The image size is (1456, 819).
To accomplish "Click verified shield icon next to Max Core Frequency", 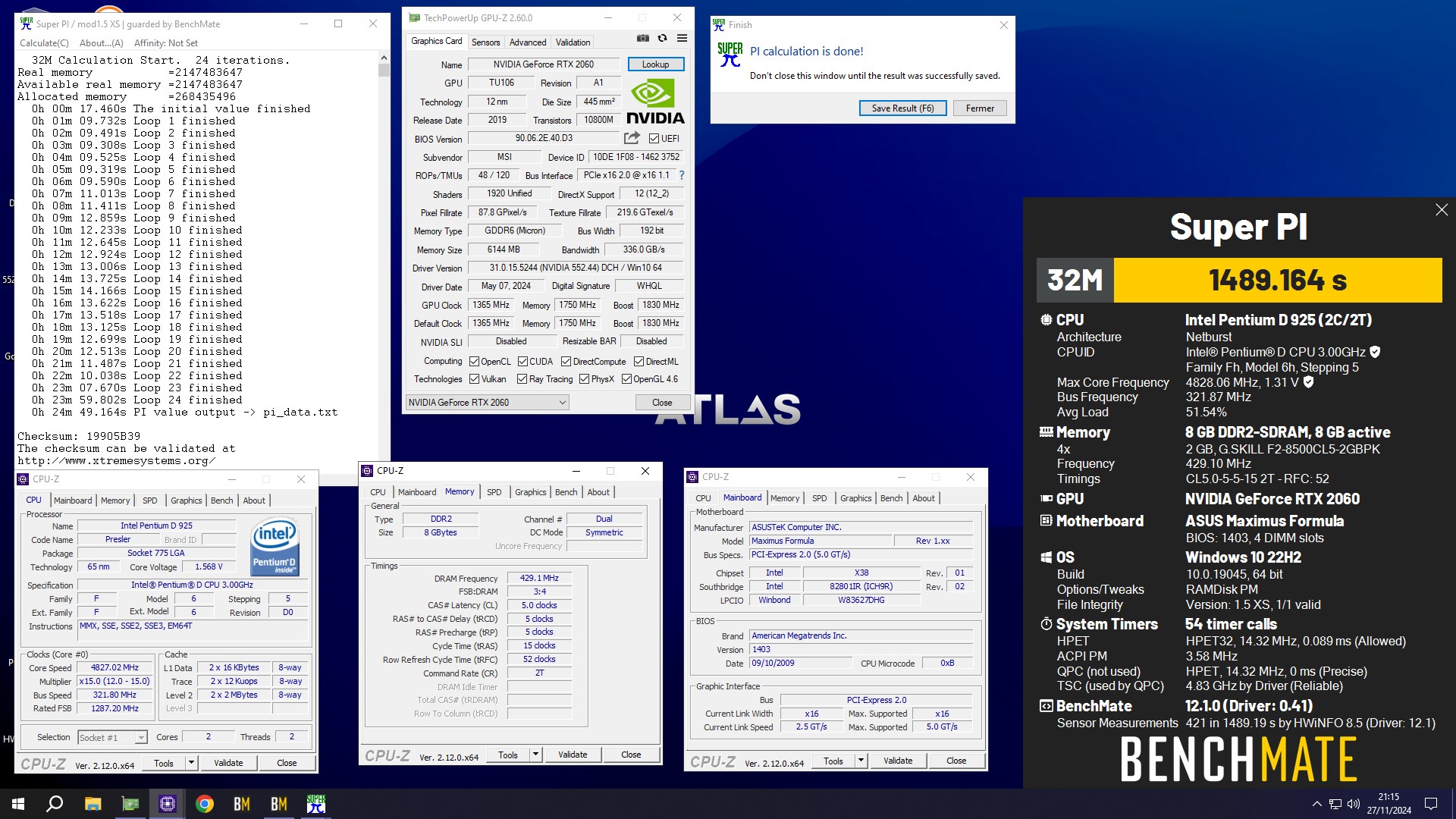I will click(x=1308, y=382).
